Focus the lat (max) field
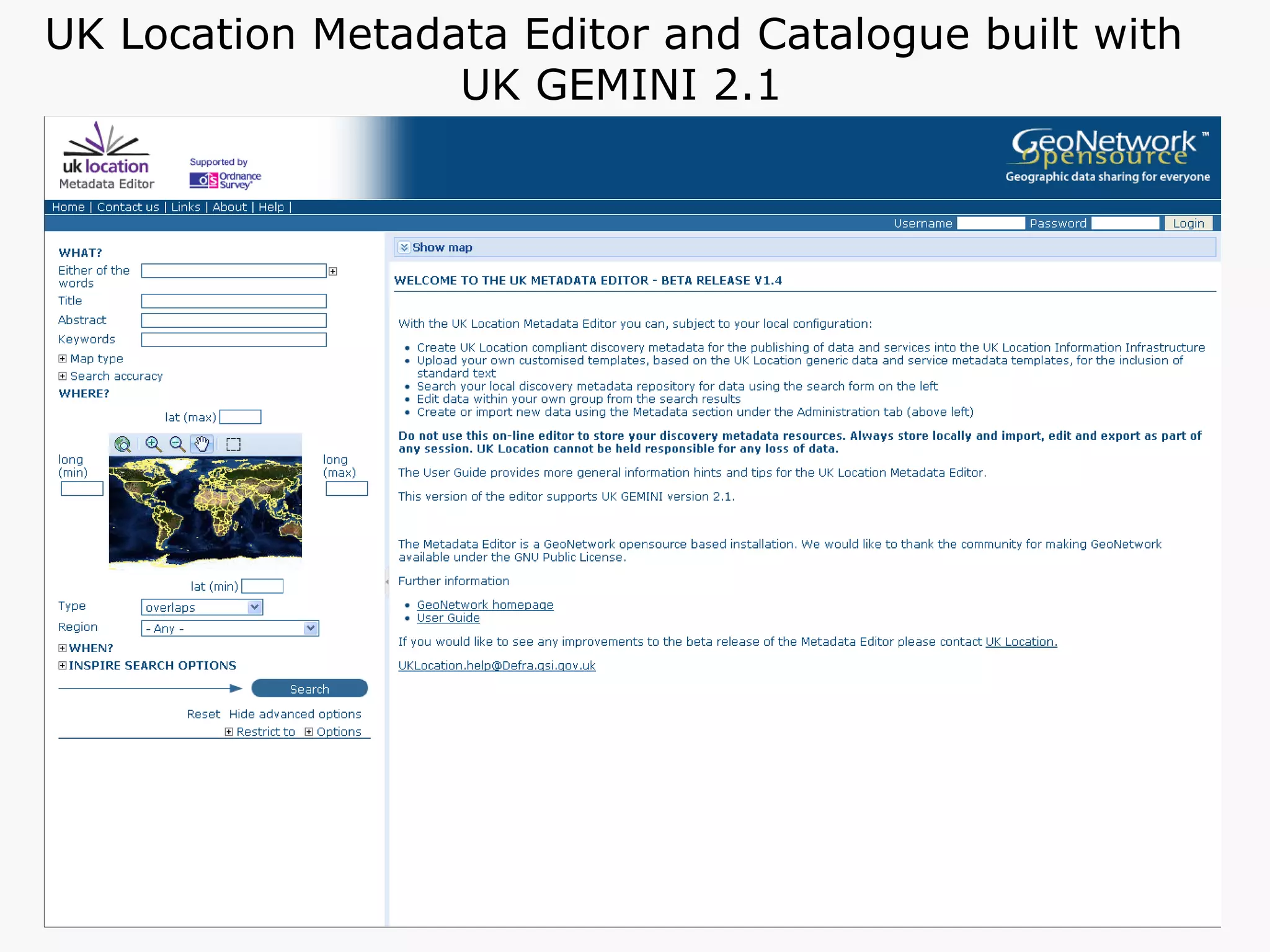 pyautogui.click(x=241, y=417)
